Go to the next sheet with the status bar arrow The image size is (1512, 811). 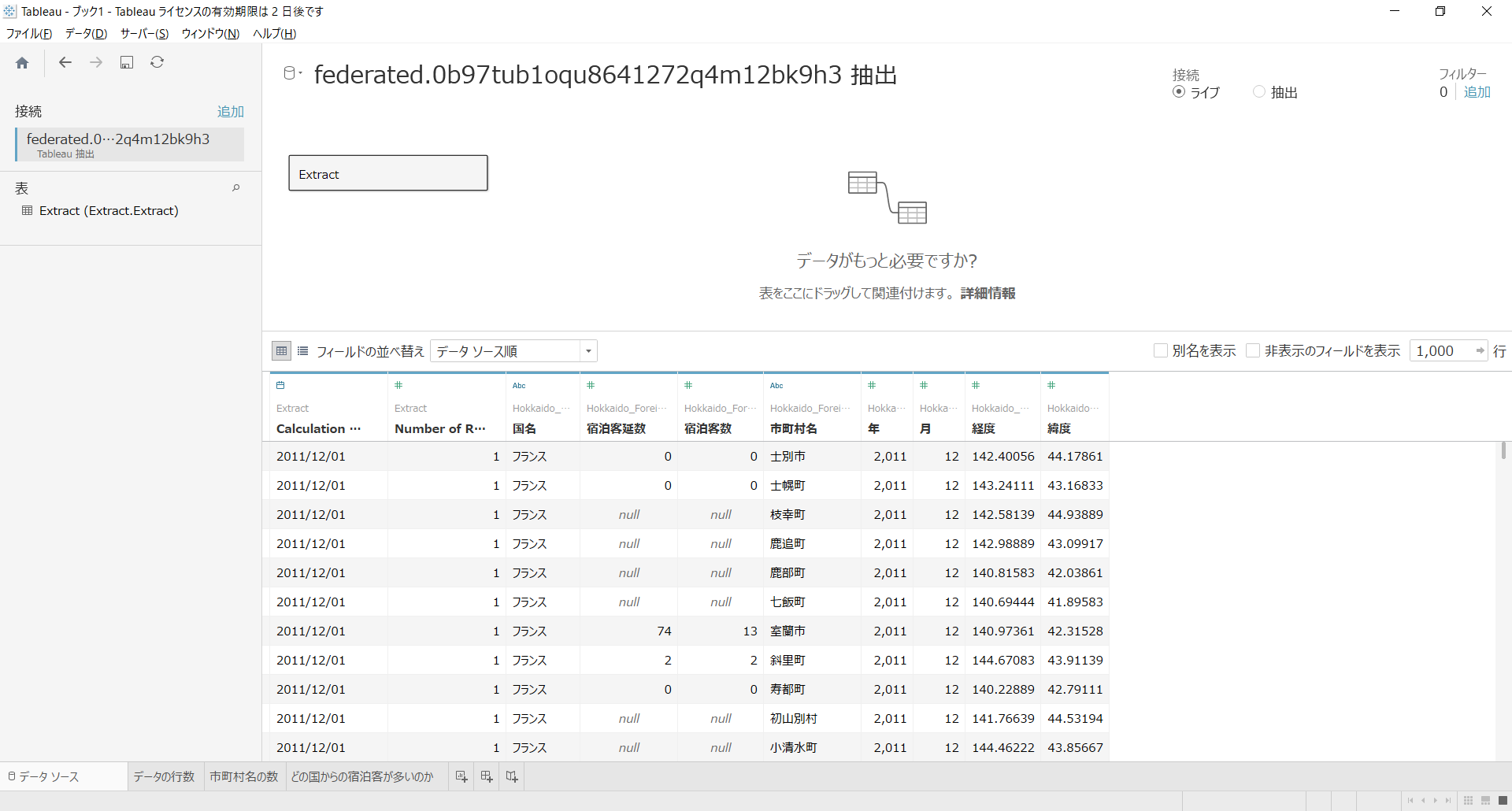pos(1436,801)
